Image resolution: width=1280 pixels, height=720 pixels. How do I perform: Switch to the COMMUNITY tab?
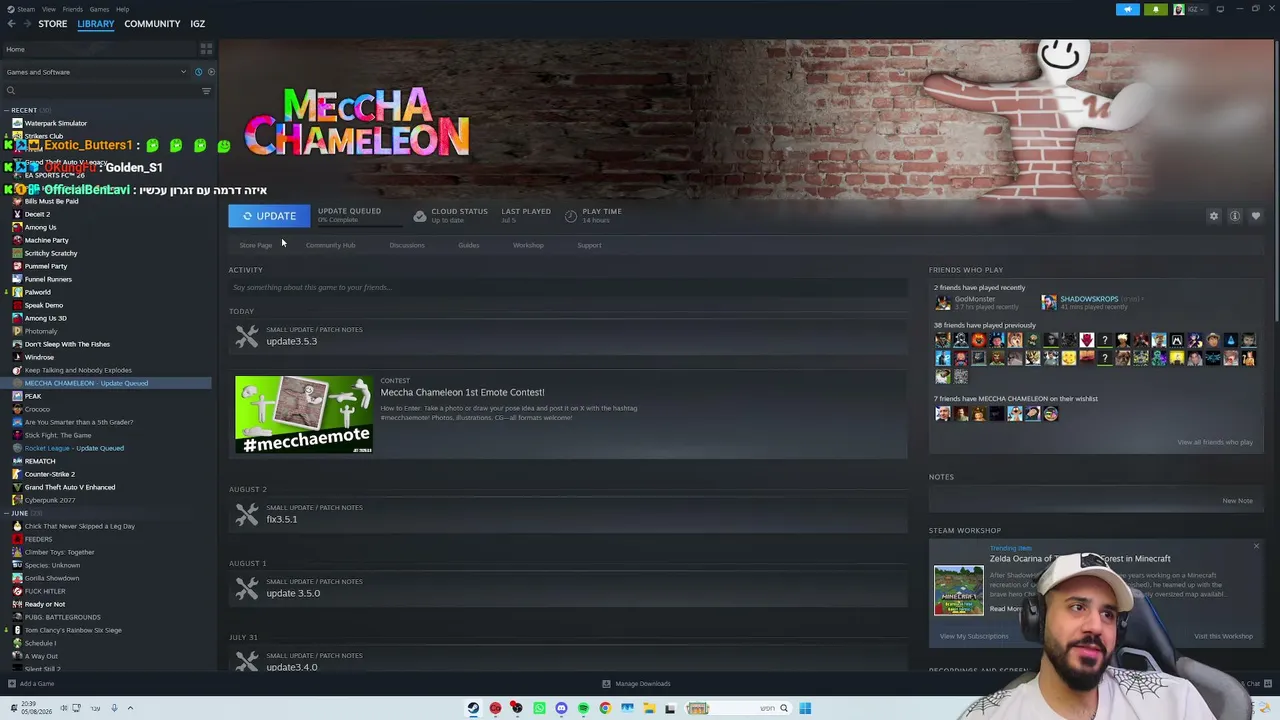coord(152,24)
